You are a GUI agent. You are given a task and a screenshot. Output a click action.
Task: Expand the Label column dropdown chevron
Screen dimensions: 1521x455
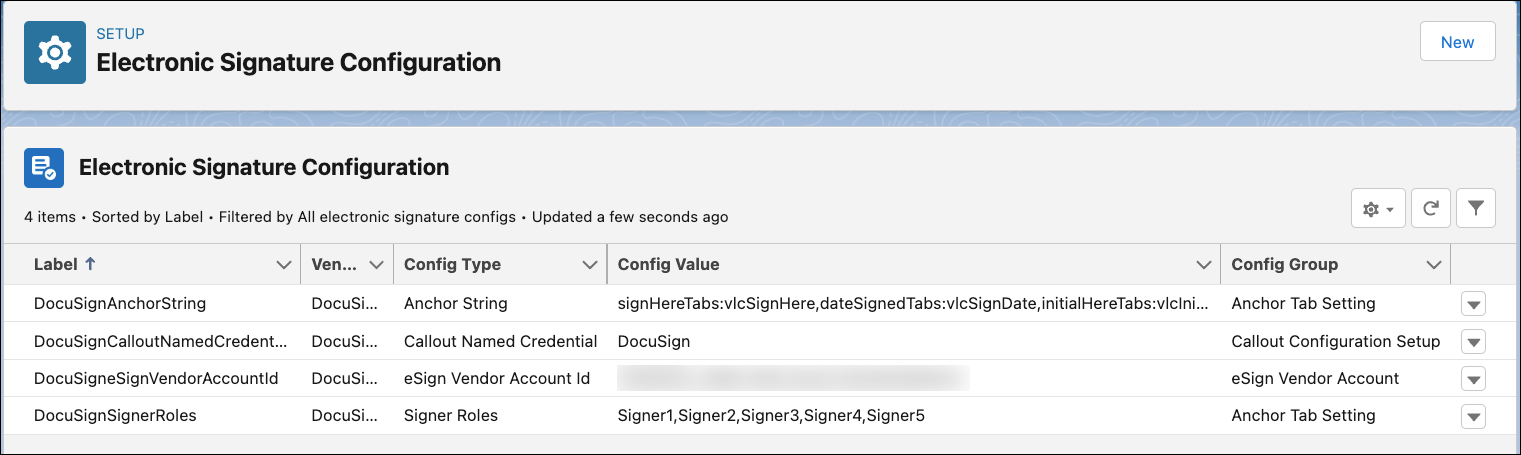(282, 265)
